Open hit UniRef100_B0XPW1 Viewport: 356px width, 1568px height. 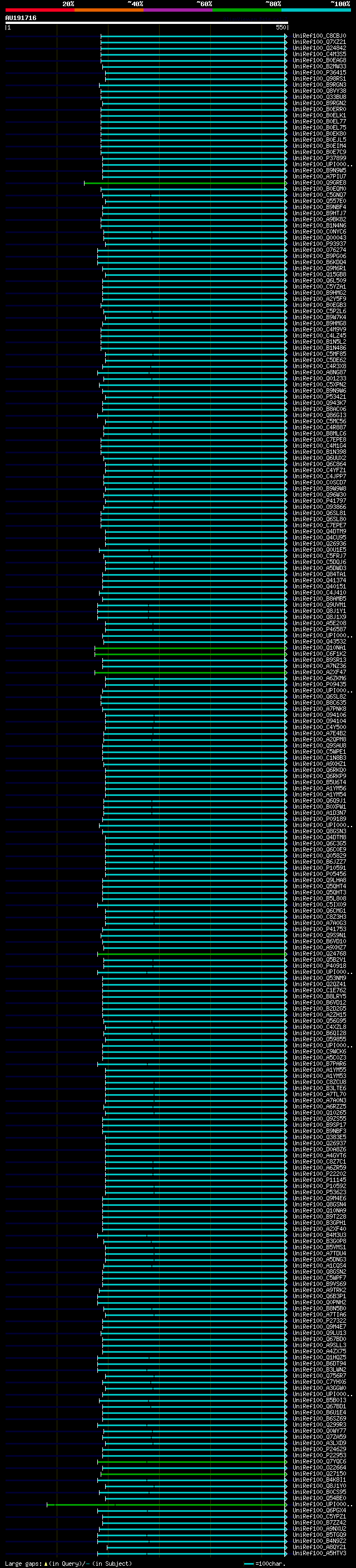click(x=319, y=807)
